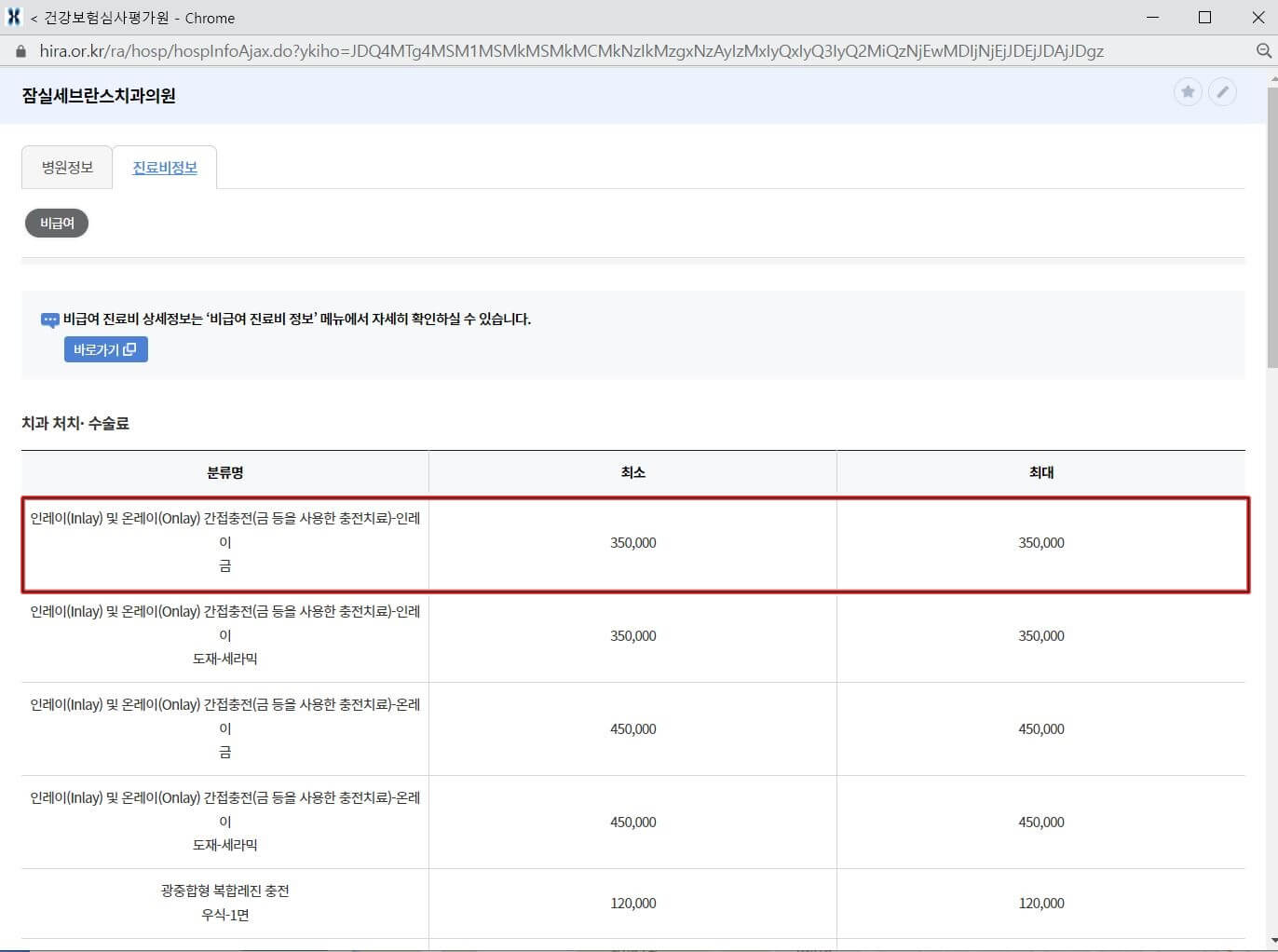1278x952 pixels.
Task: Click the 최소 column header
Action: [x=632, y=472]
